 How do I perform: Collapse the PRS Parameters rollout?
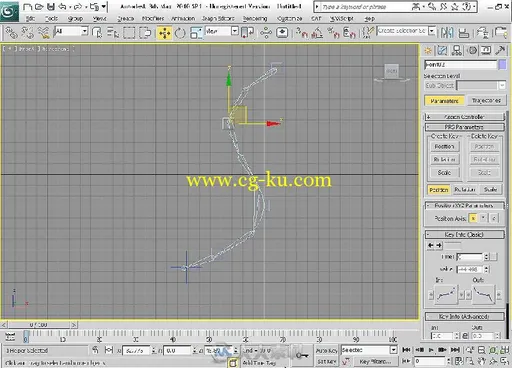pos(464,127)
